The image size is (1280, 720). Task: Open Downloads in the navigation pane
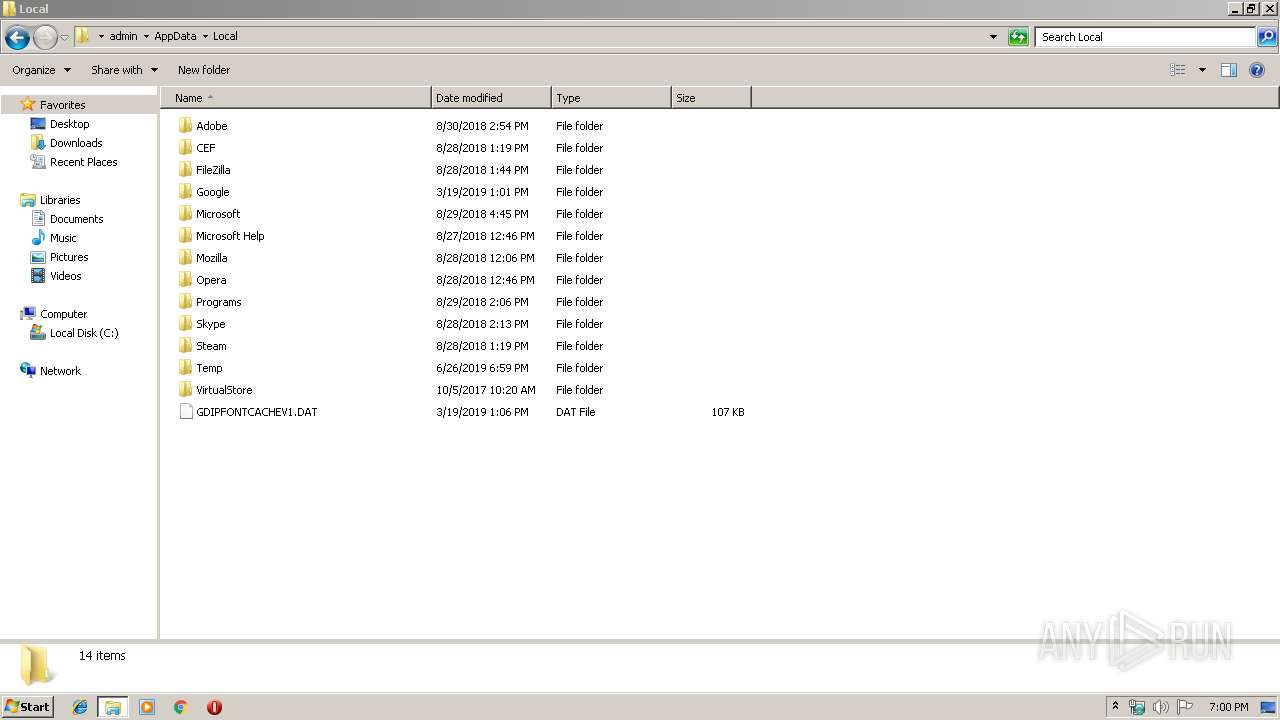point(76,143)
